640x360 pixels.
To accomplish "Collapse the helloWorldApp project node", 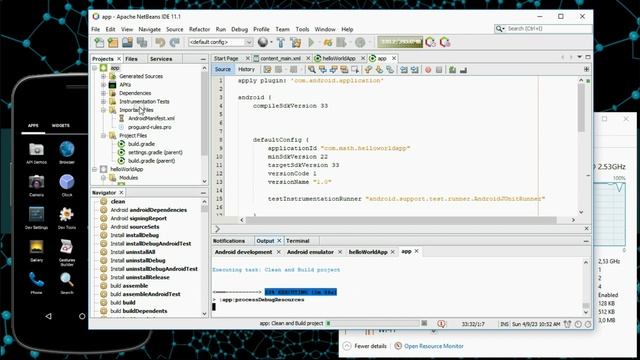I will coord(95,169).
